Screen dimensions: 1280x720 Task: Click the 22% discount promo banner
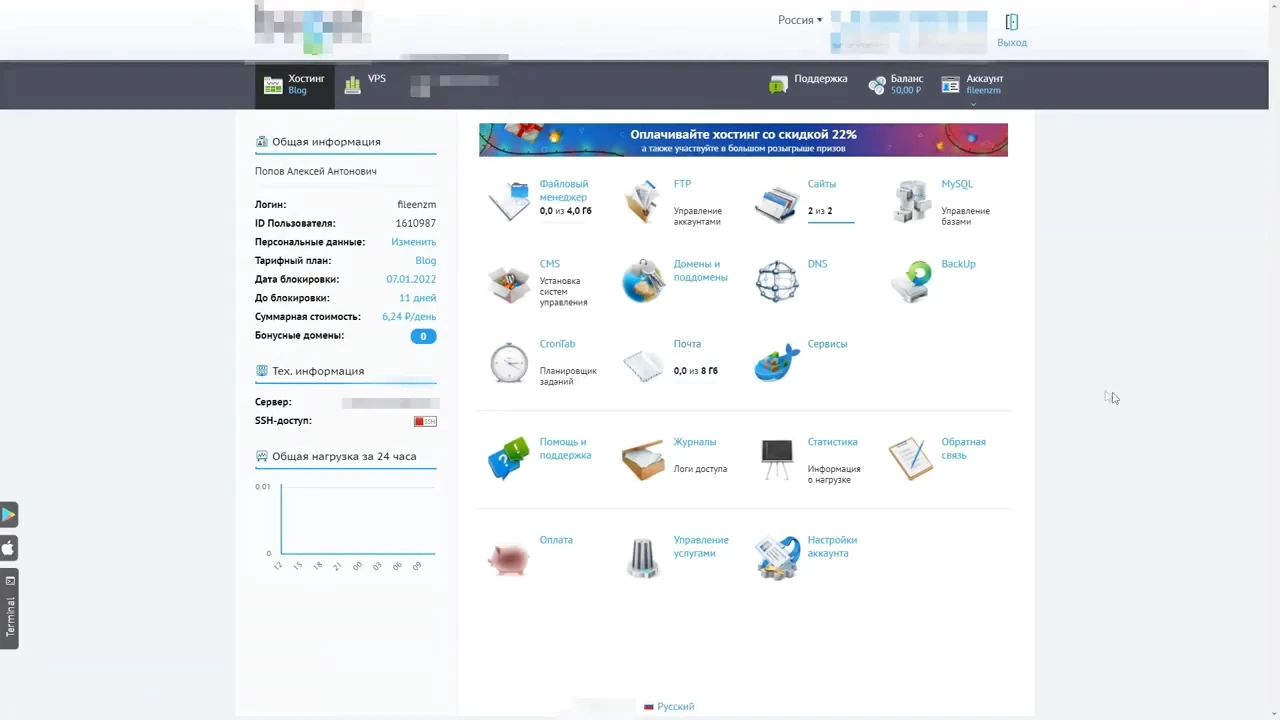[743, 140]
